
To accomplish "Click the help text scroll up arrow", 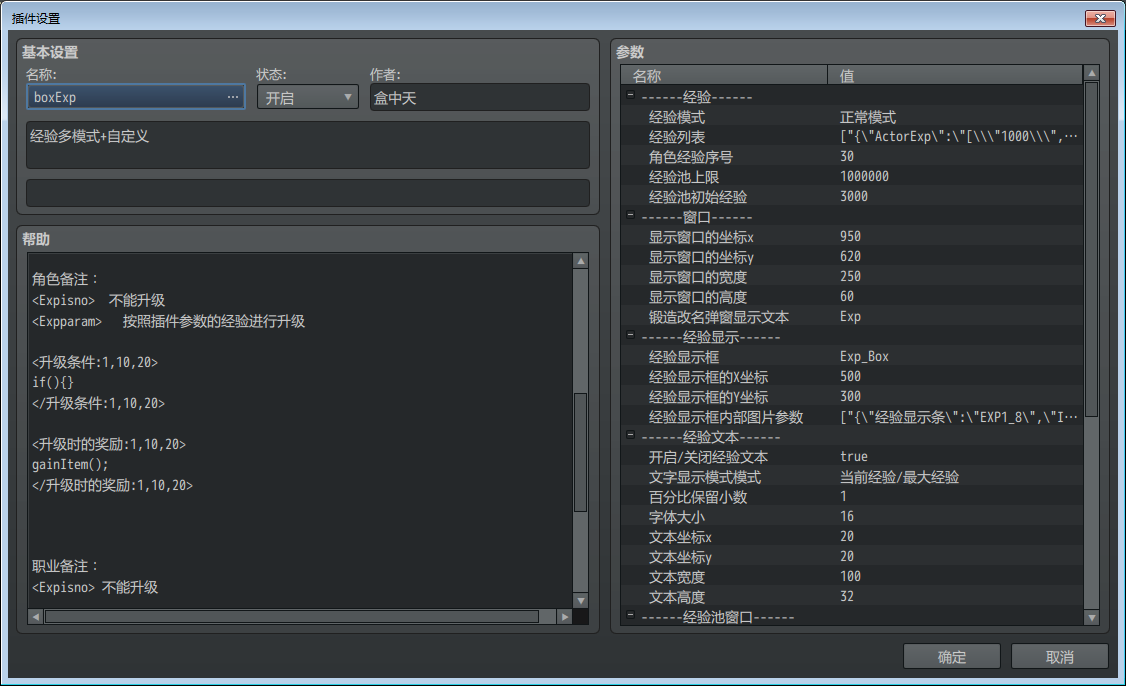I will coord(581,261).
